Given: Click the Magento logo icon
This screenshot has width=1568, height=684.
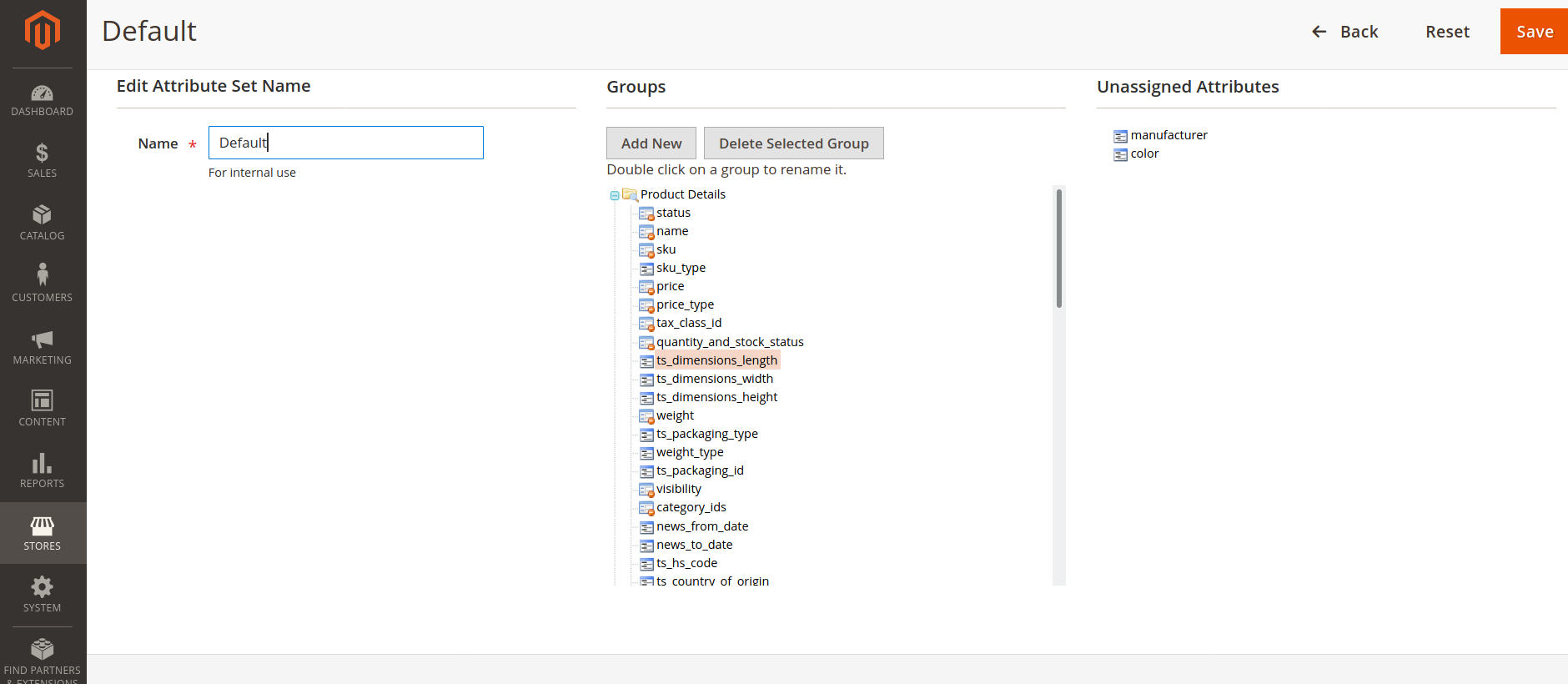Looking at the screenshot, I should [43, 31].
